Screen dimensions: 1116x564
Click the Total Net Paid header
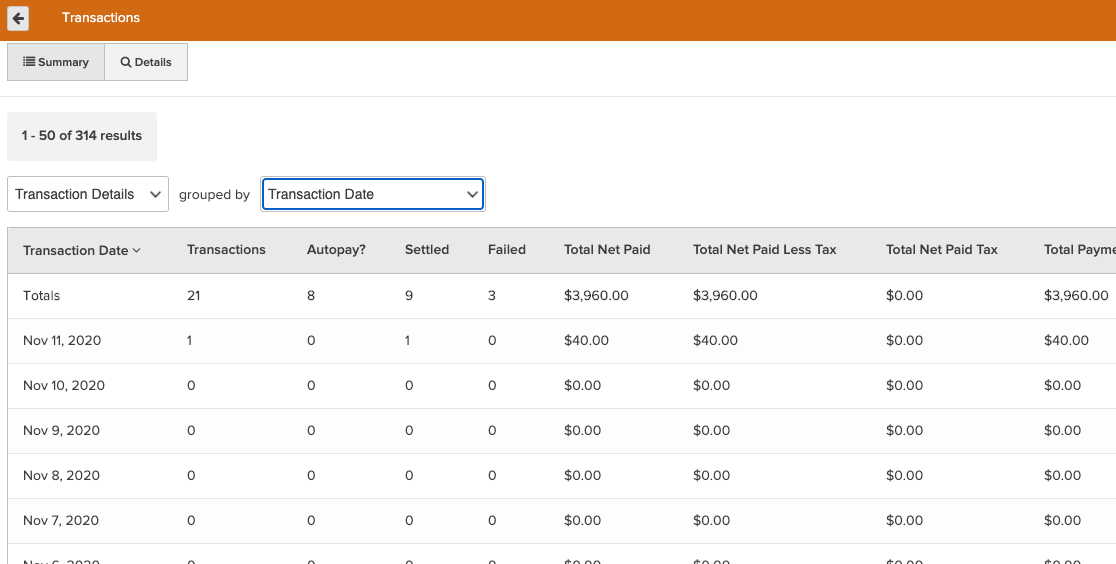click(607, 250)
